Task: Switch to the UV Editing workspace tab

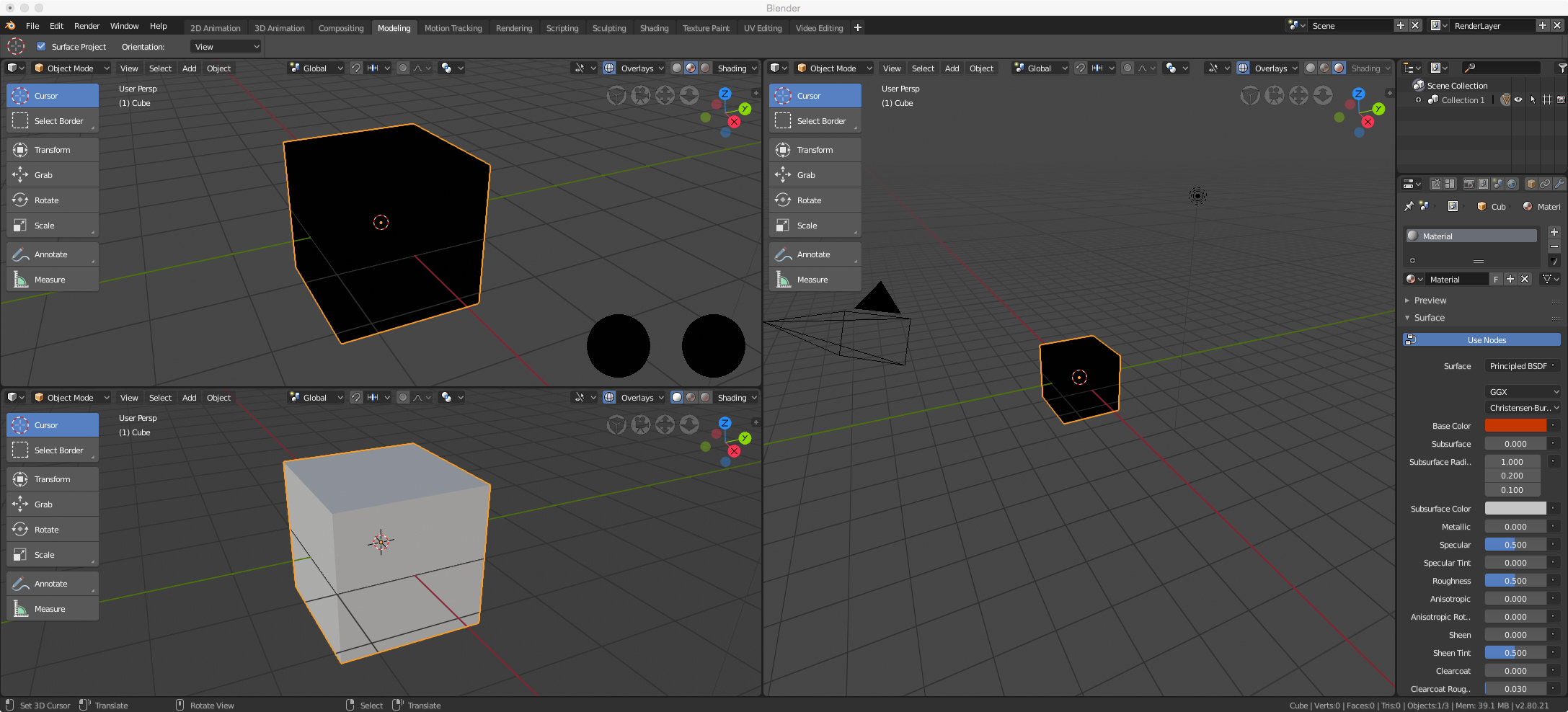Action: pyautogui.click(x=763, y=28)
